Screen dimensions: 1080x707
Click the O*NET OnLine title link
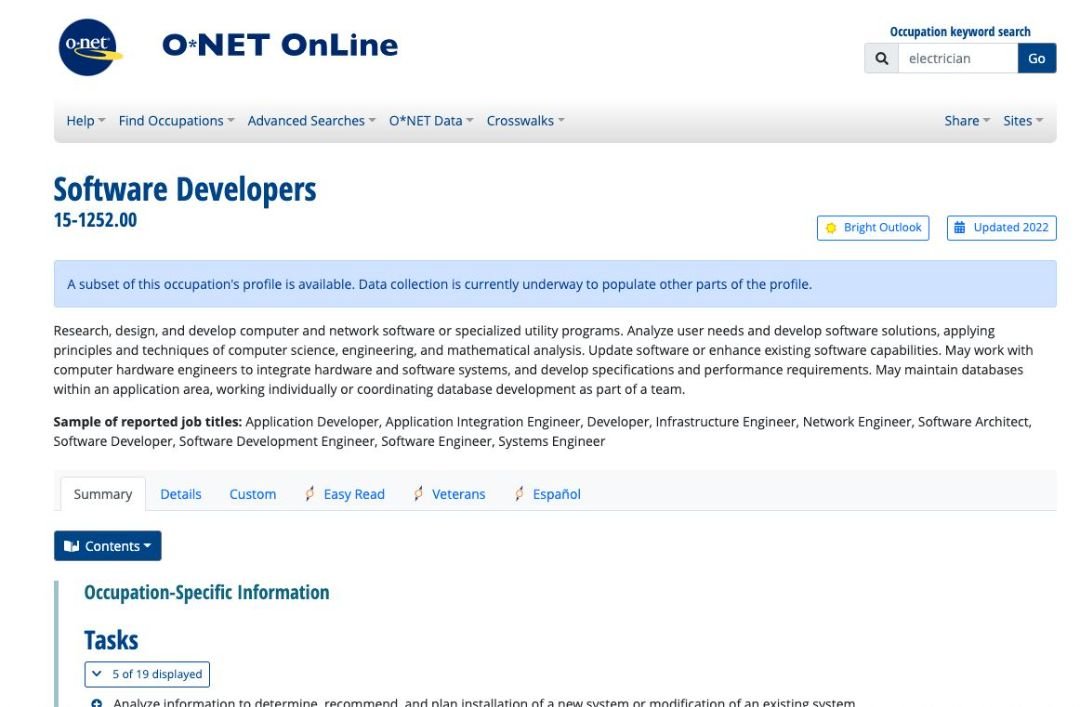pos(280,45)
